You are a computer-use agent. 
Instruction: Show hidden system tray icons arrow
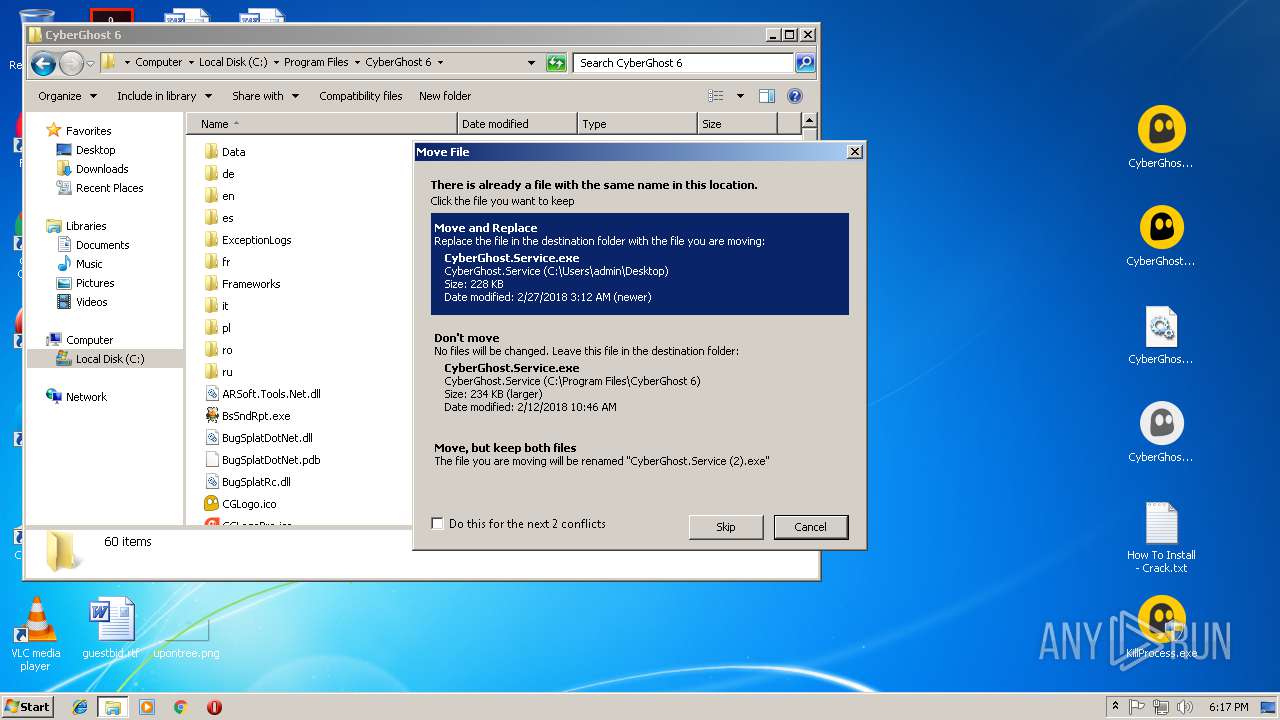[1115, 707]
